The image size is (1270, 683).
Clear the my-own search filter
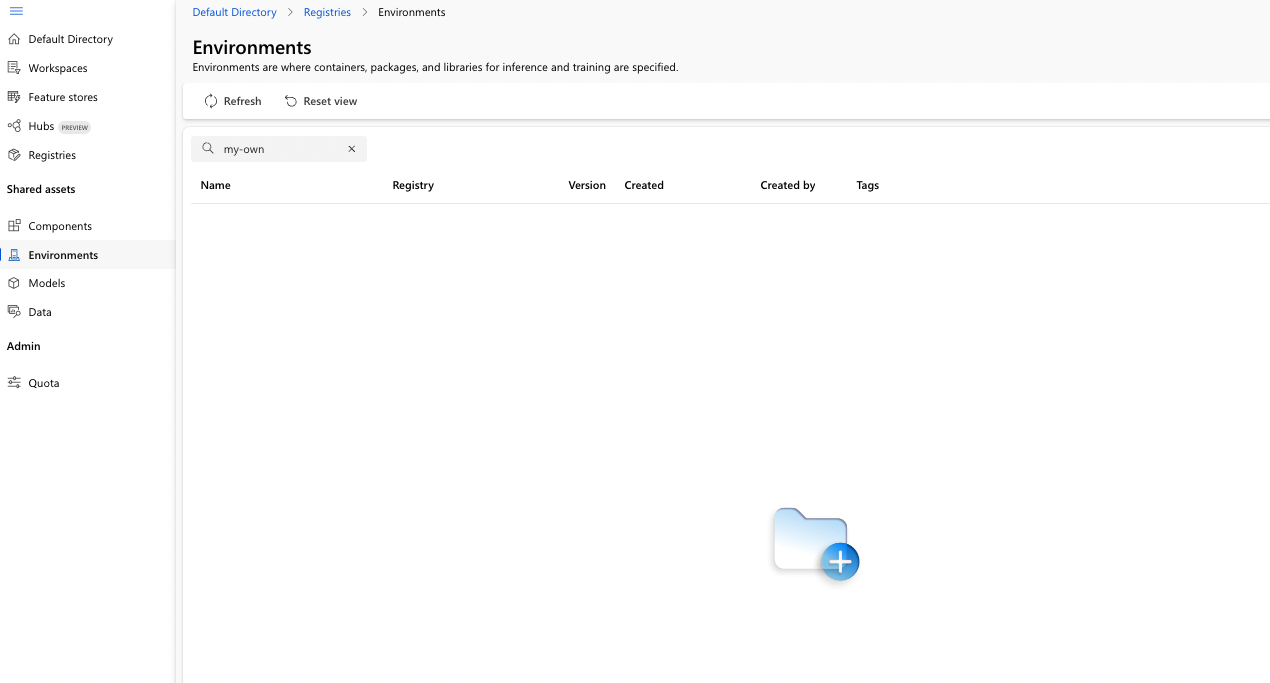click(351, 148)
